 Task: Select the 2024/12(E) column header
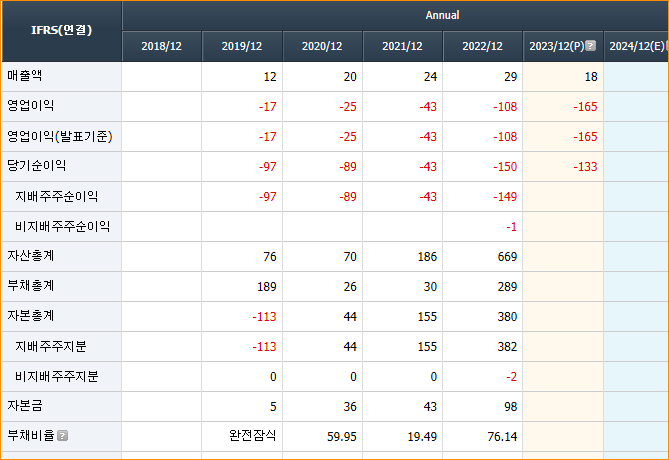point(637,46)
